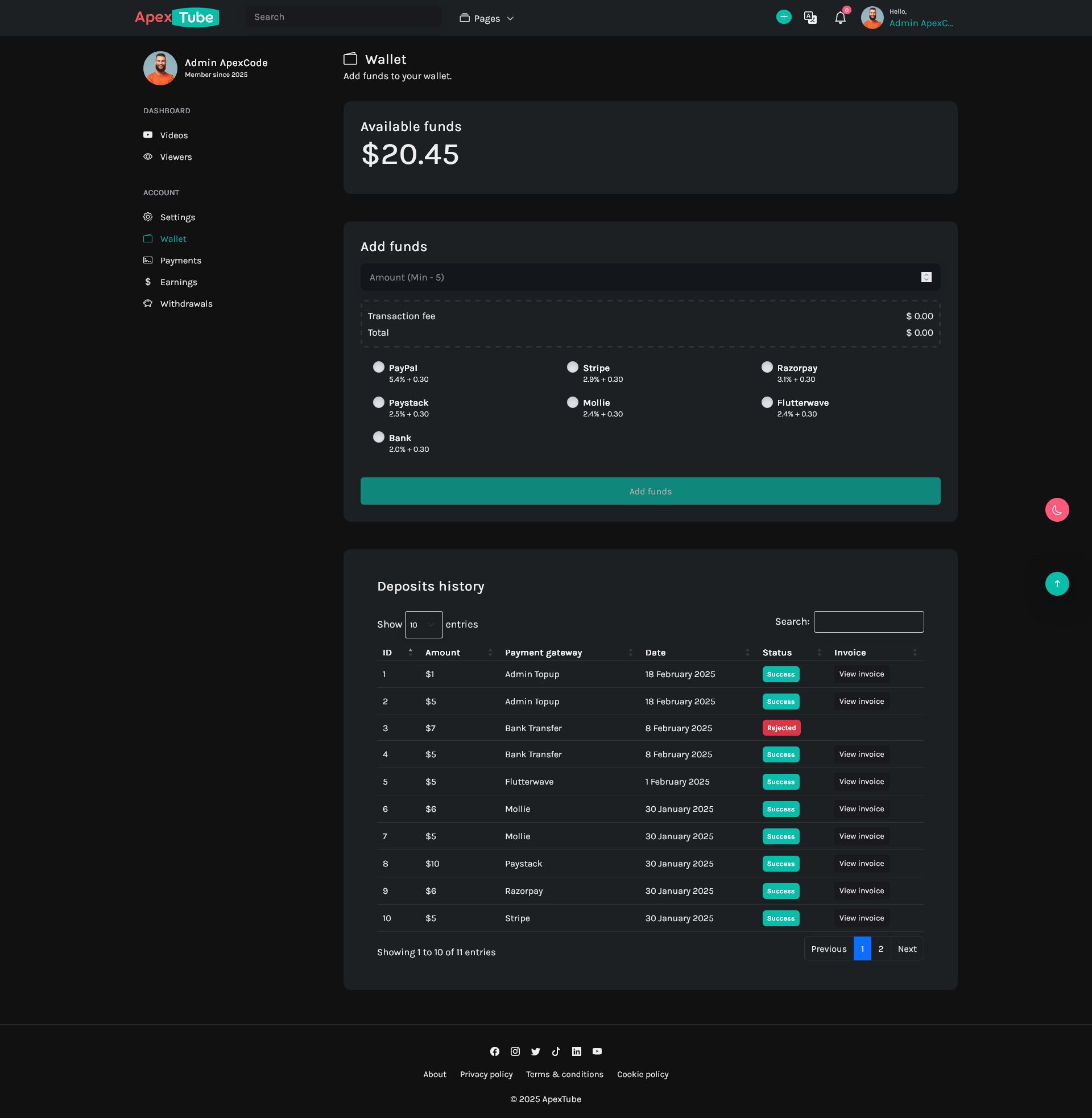1092x1118 pixels.
Task: Click the green plus create icon
Action: coord(783,17)
